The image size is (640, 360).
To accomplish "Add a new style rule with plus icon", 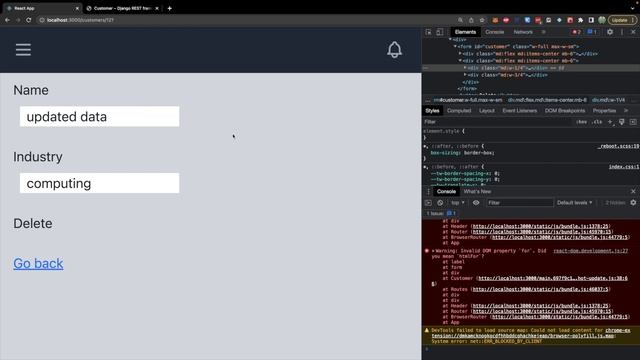I will coord(610,122).
